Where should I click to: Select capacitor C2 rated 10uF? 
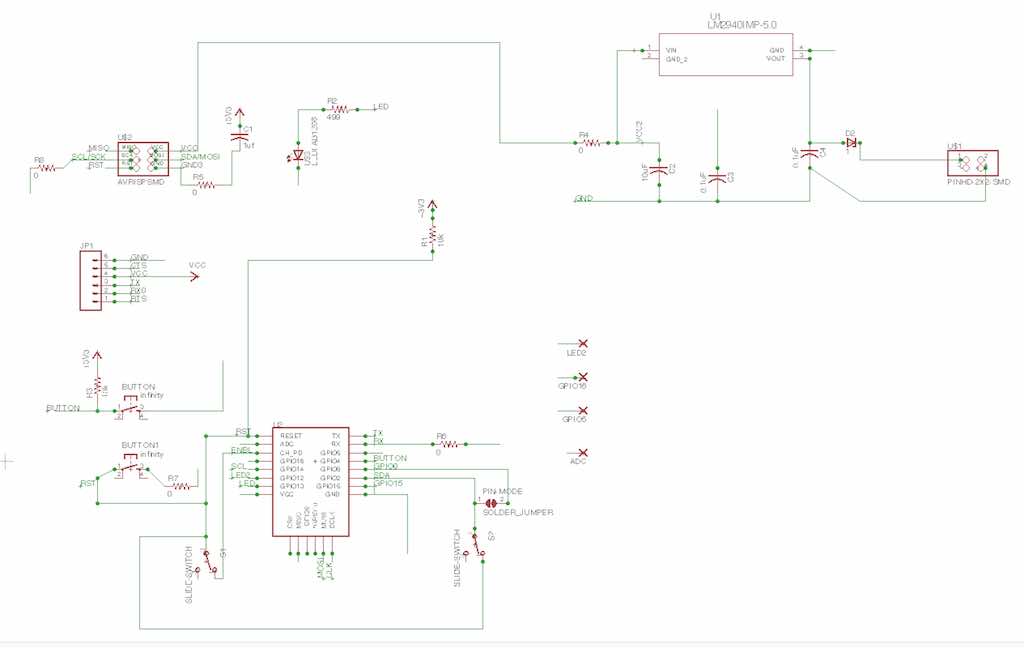(x=660, y=169)
